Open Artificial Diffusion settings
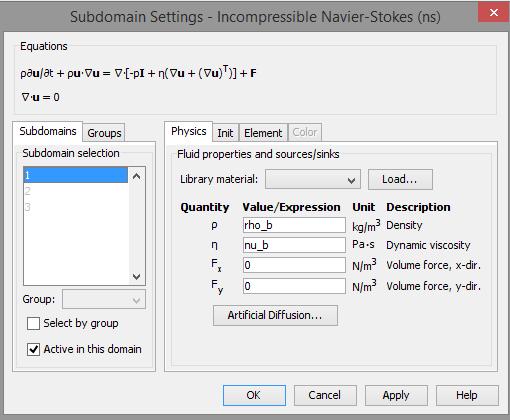The image size is (510, 420). [x=275, y=315]
